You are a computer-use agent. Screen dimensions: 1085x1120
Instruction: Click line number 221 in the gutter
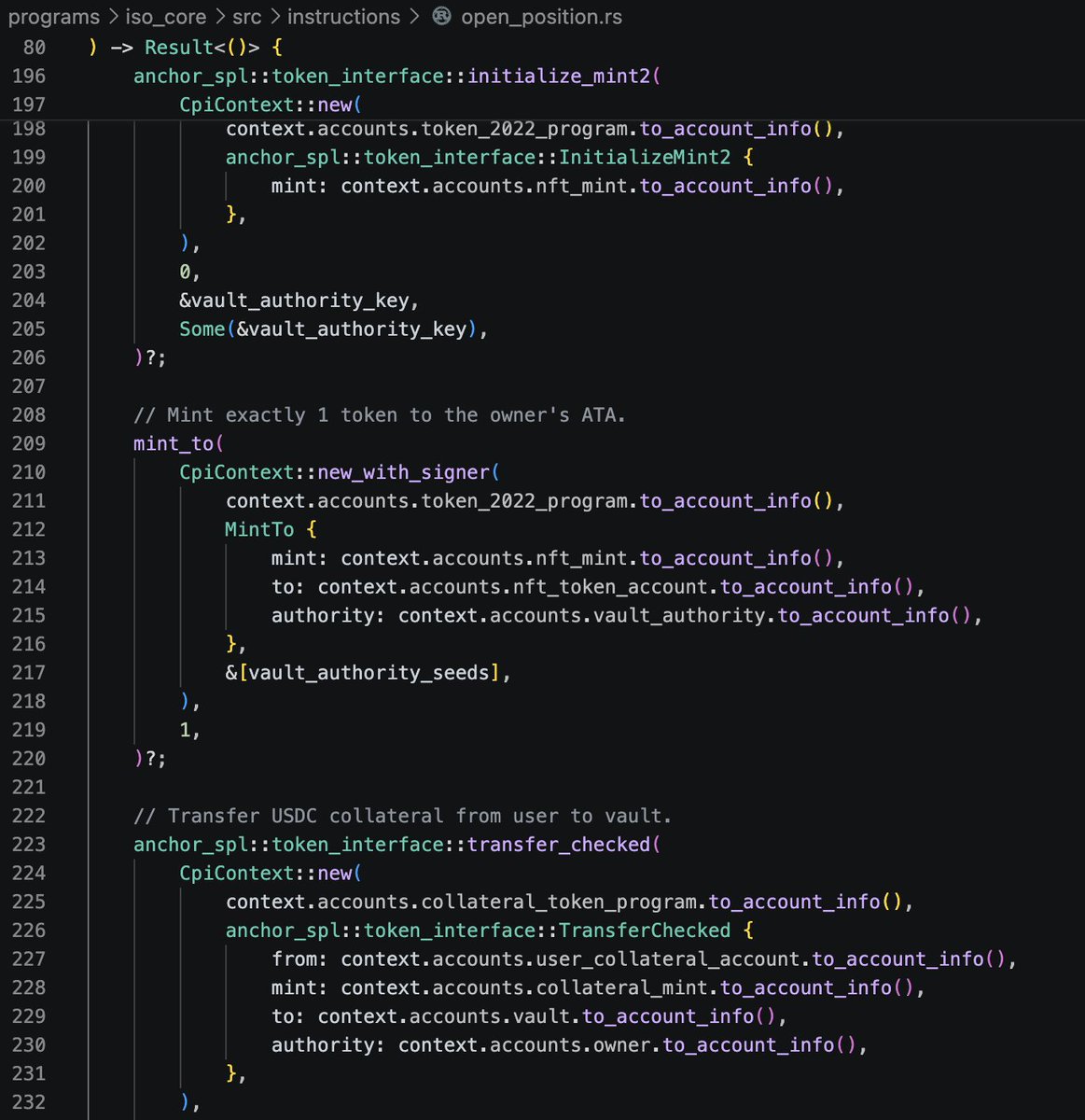(x=28, y=787)
